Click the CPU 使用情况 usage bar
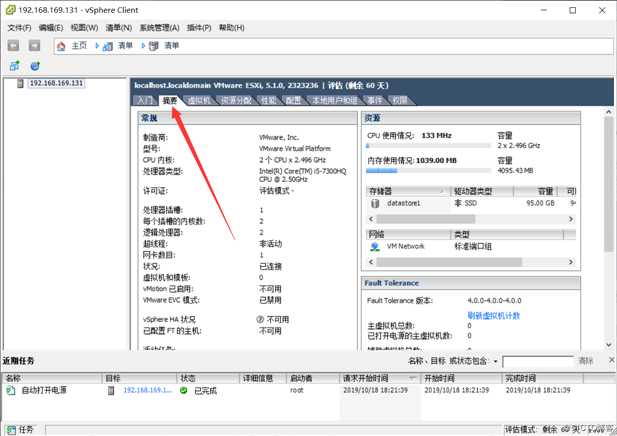 [x=428, y=146]
